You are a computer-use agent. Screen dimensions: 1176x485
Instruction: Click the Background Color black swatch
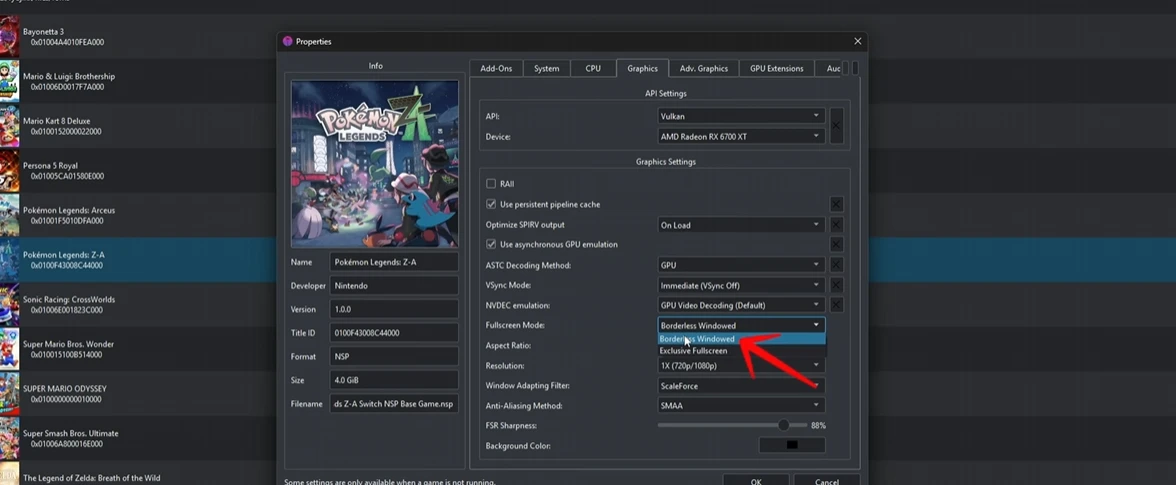pyautogui.click(x=792, y=446)
